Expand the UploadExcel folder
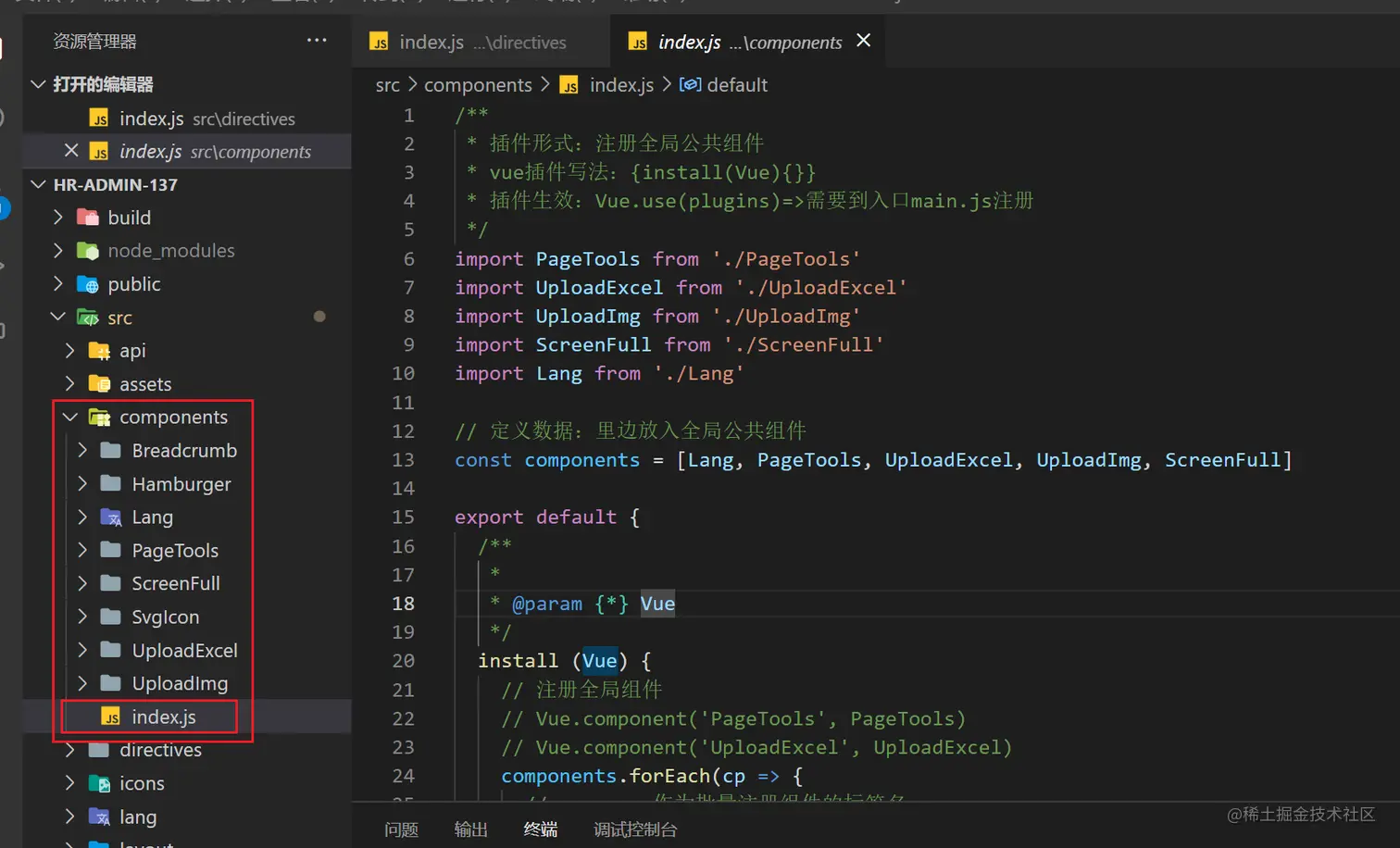 82,651
